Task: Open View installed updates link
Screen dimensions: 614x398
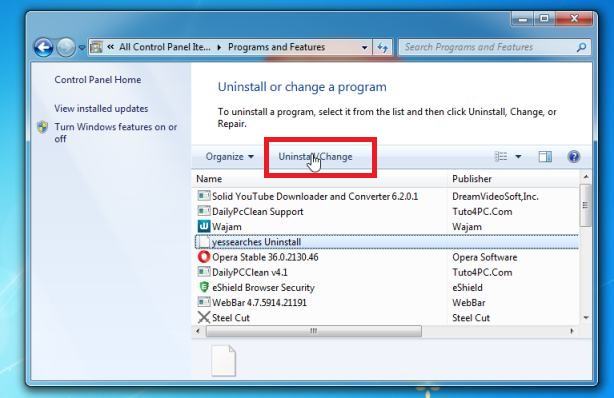Action: 101,109
